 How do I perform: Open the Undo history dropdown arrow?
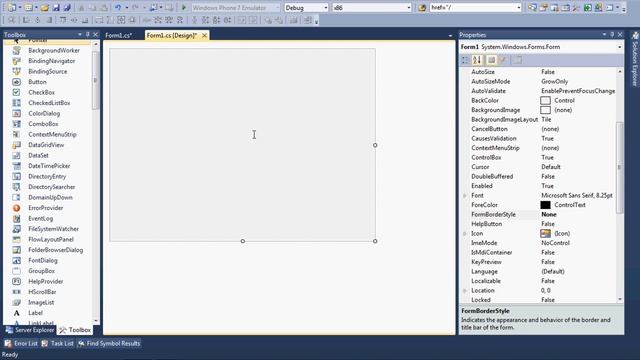pyautogui.click(x=127, y=8)
